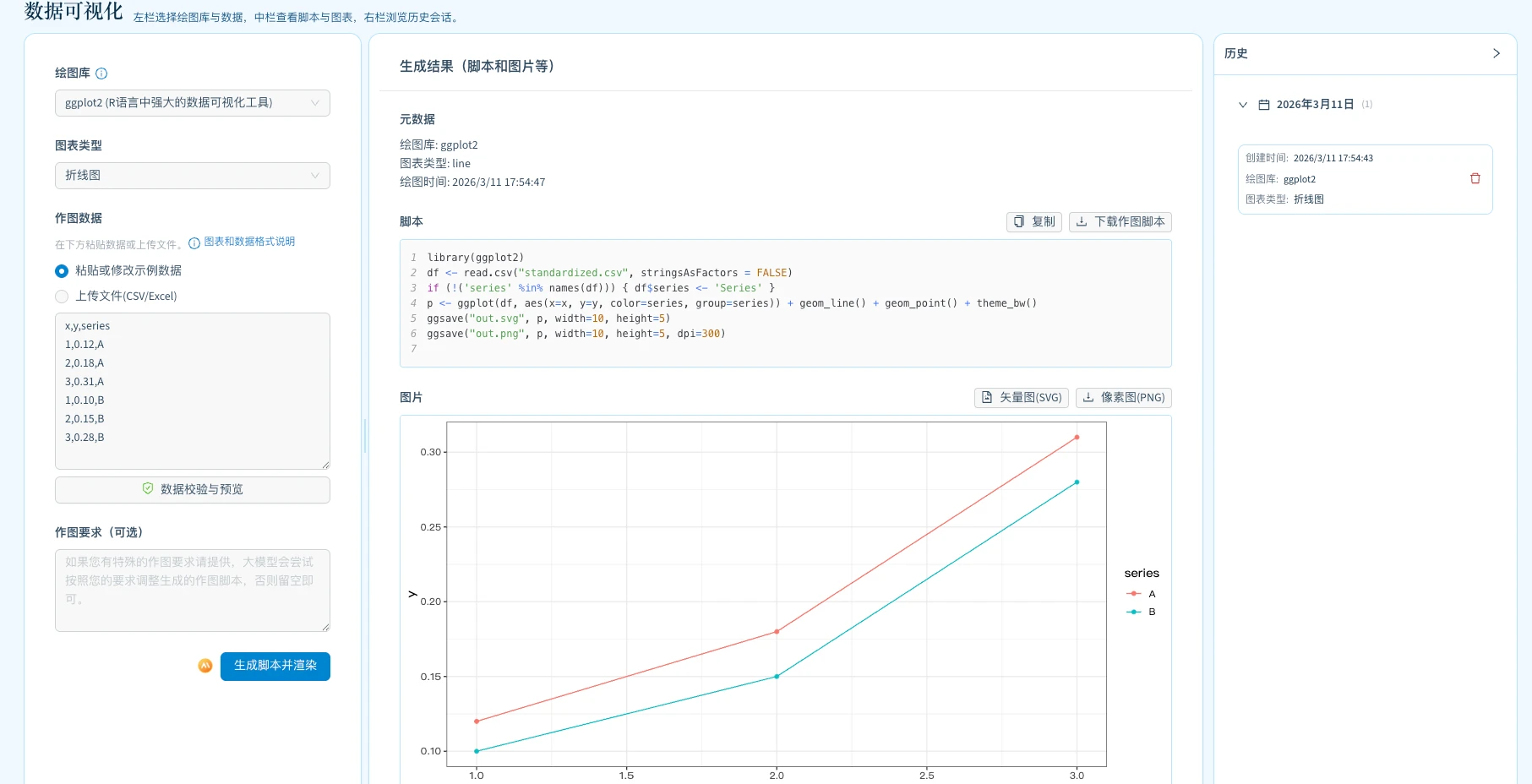This screenshot has width=1532, height=784.
Task: Click 生成脚本并渲染 button
Action: coord(275,666)
